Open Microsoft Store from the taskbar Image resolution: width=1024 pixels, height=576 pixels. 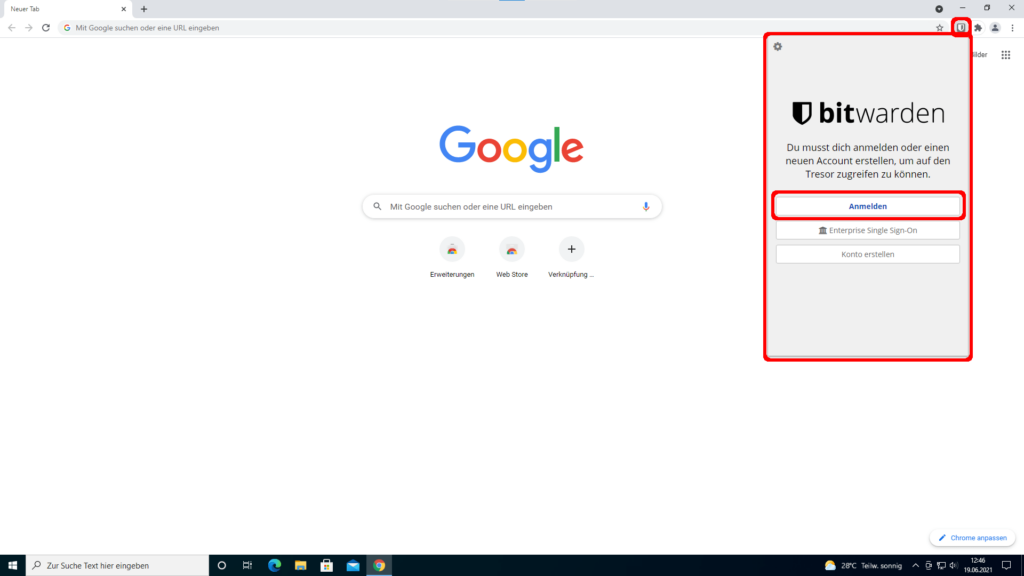[x=327, y=566]
